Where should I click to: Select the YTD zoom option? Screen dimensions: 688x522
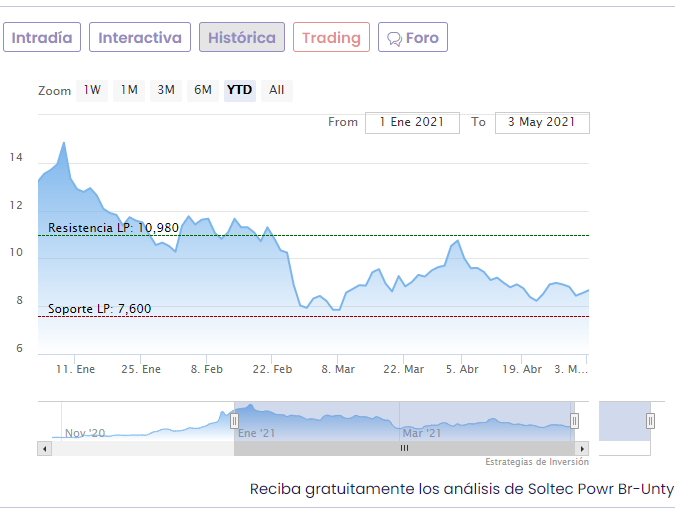pos(240,90)
